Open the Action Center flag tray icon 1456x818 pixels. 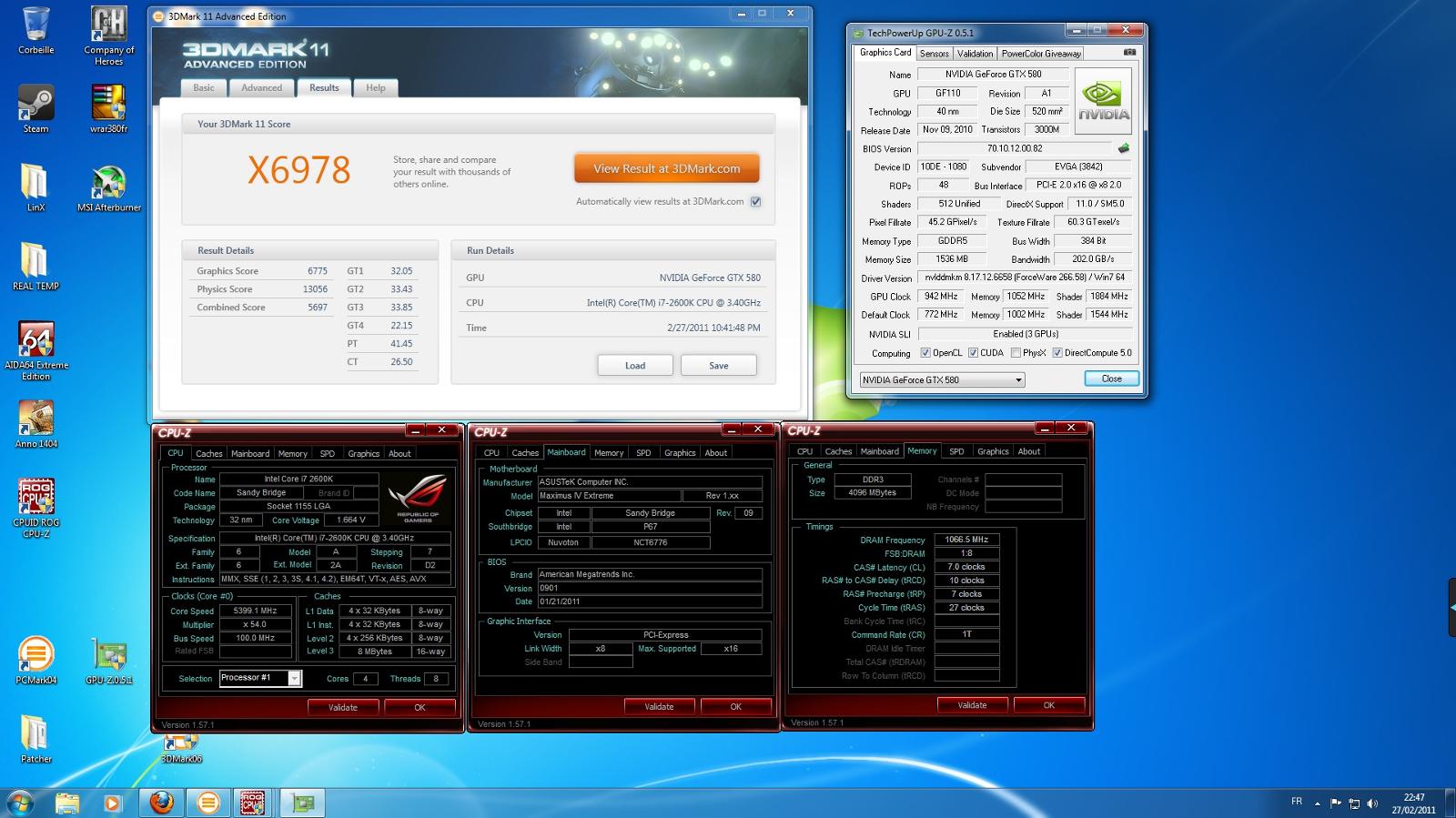click(1336, 803)
